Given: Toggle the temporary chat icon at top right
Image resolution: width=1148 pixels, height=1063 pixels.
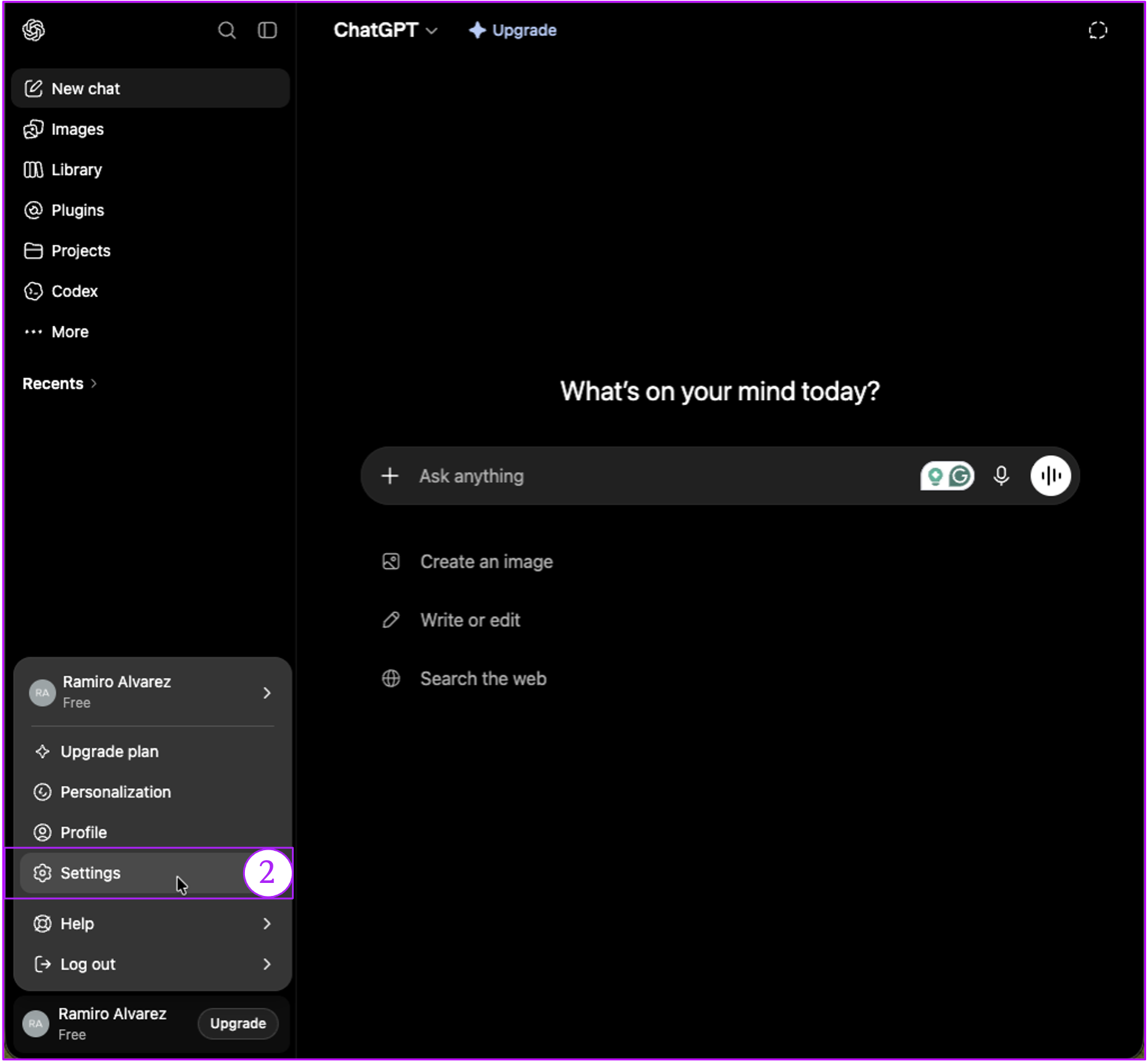Looking at the screenshot, I should [x=1098, y=30].
